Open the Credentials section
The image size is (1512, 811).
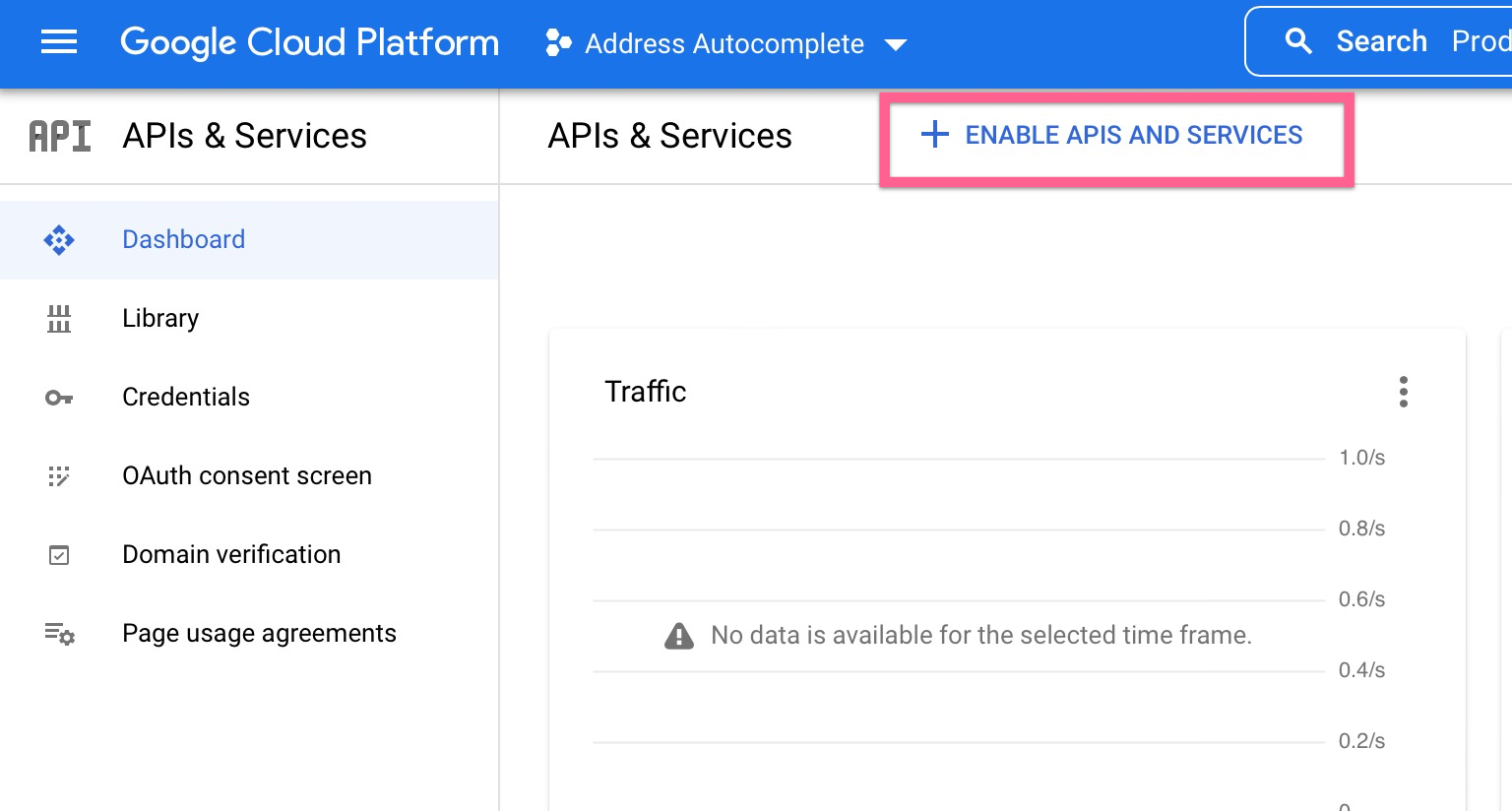pos(185,397)
